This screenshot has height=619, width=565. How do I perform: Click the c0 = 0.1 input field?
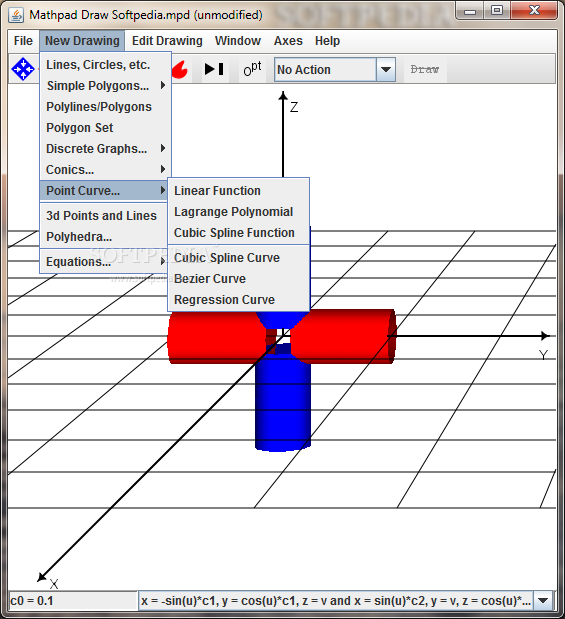(73, 600)
